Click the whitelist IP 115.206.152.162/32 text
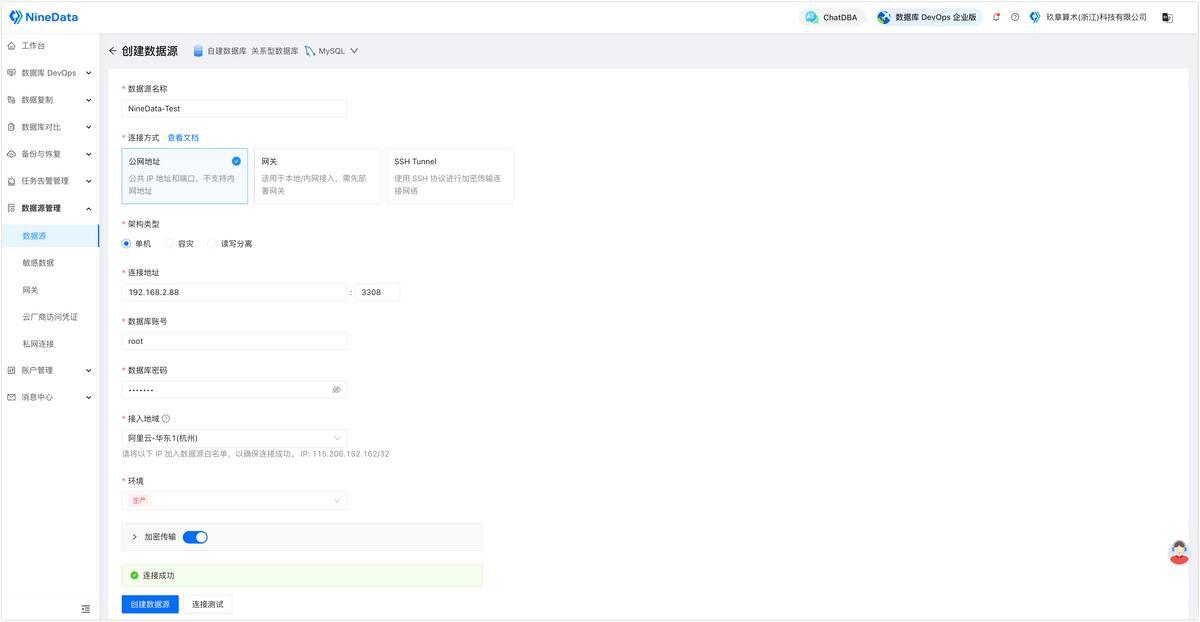The width and height of the screenshot is (1200, 622). 351,454
